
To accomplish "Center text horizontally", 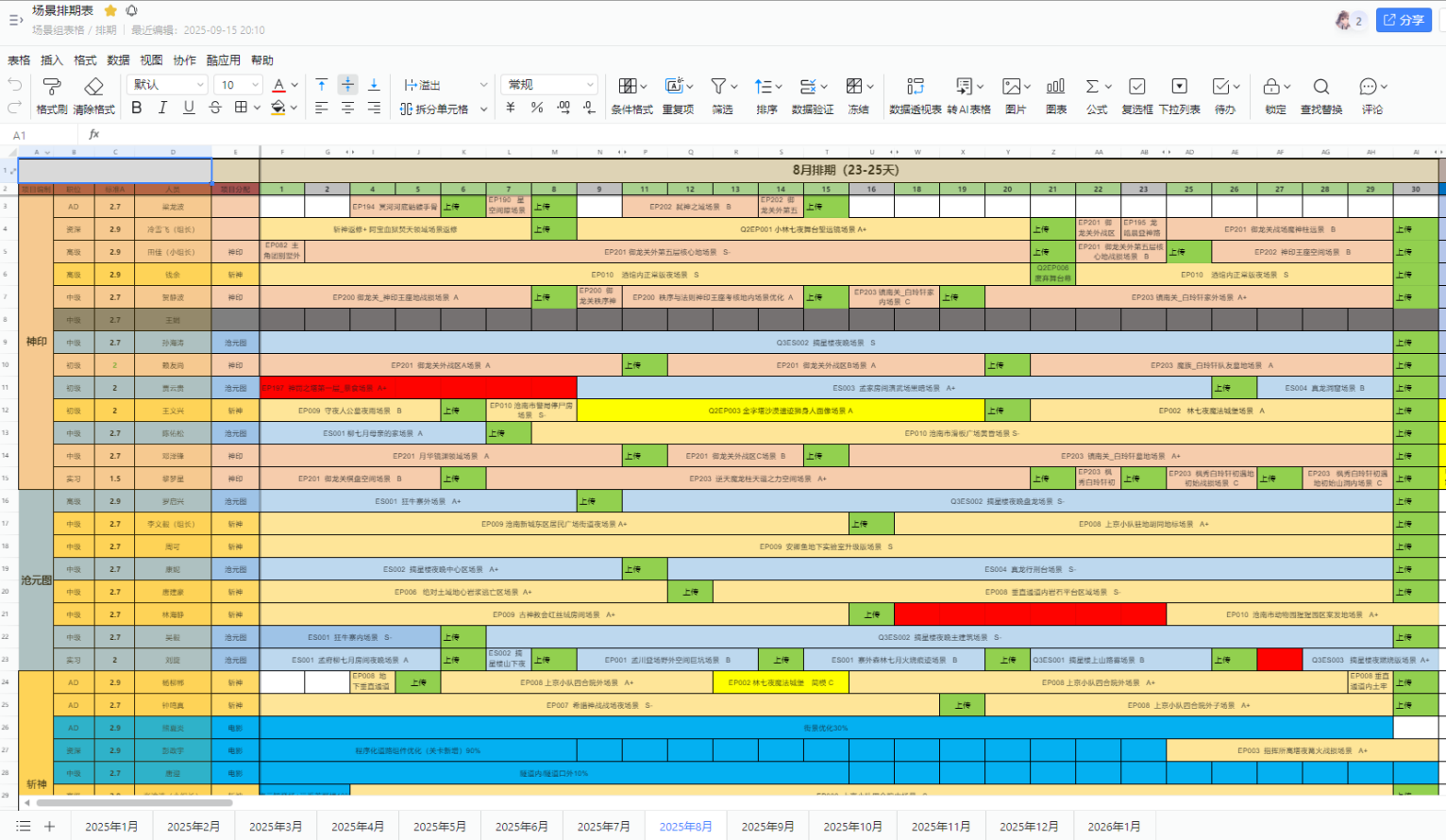I will (x=347, y=109).
